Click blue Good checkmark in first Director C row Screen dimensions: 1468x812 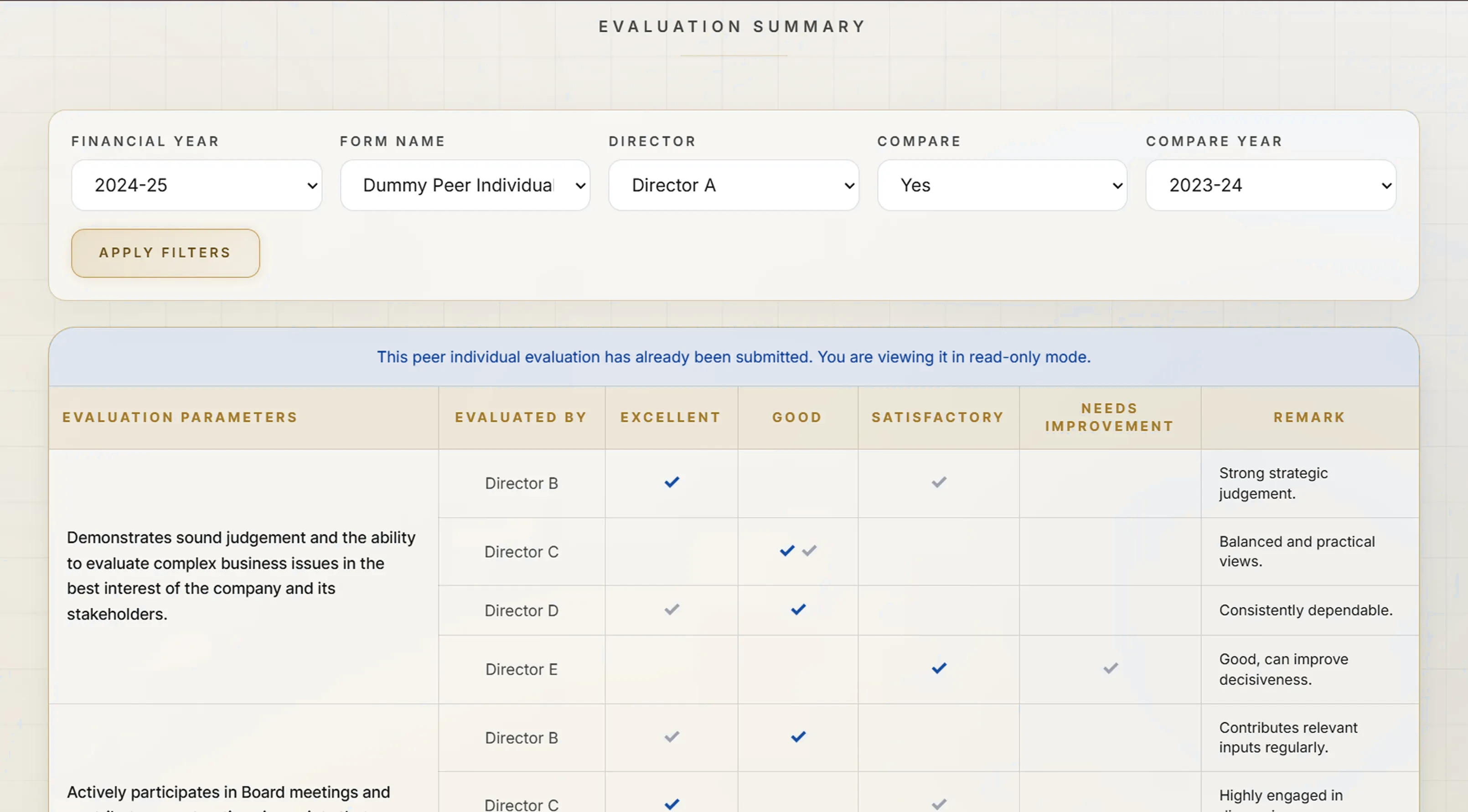[787, 550]
